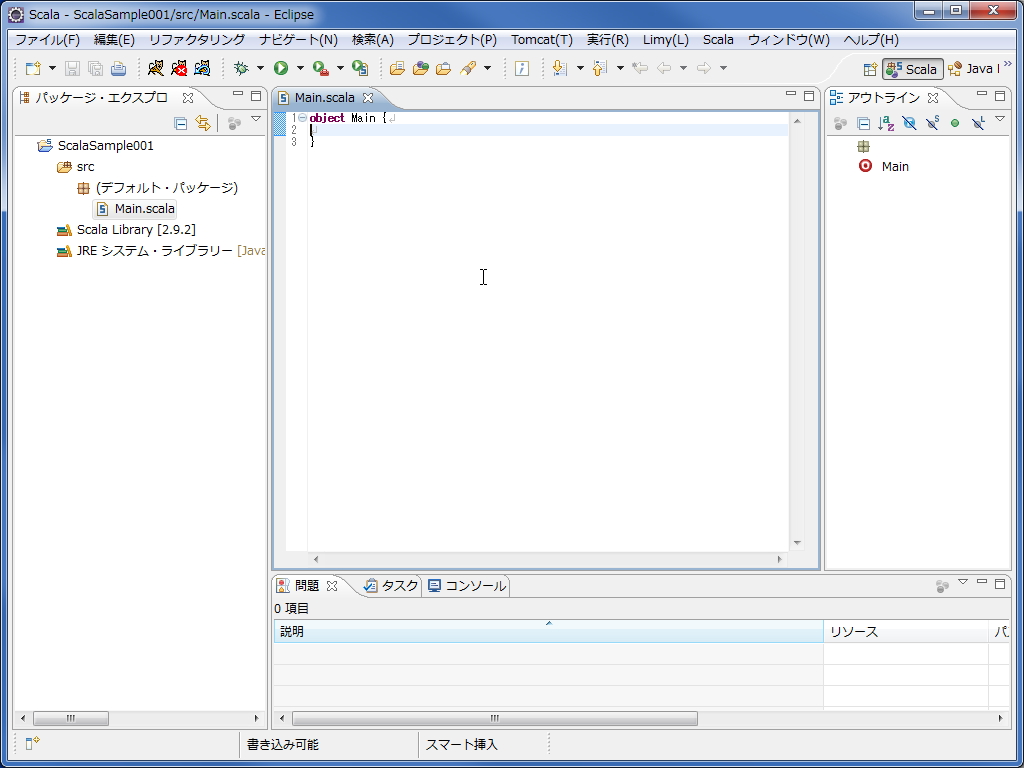Screen dimensions: 1024x768
Task: Stop Tomcat via red-X cat icon
Action: pyautogui.click(x=179, y=68)
